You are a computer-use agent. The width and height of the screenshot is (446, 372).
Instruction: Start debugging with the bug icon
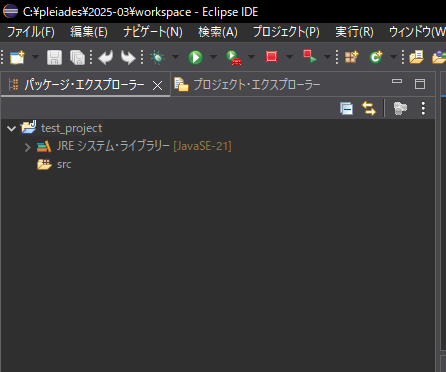coord(158,57)
